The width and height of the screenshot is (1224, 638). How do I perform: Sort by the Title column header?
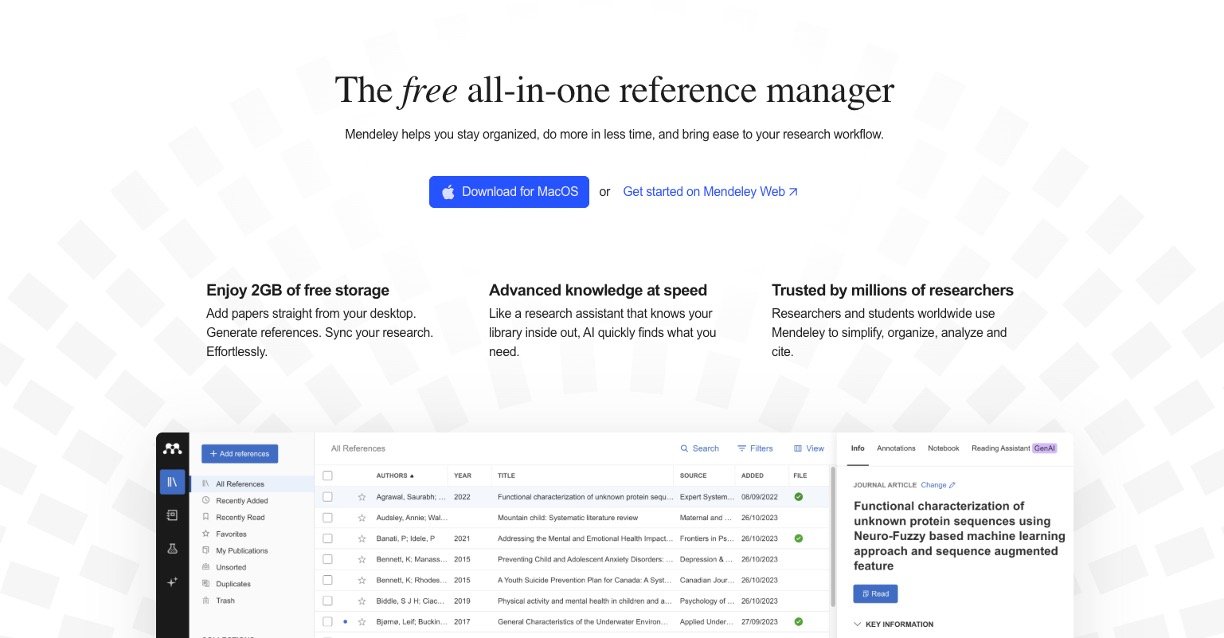[x=506, y=476]
